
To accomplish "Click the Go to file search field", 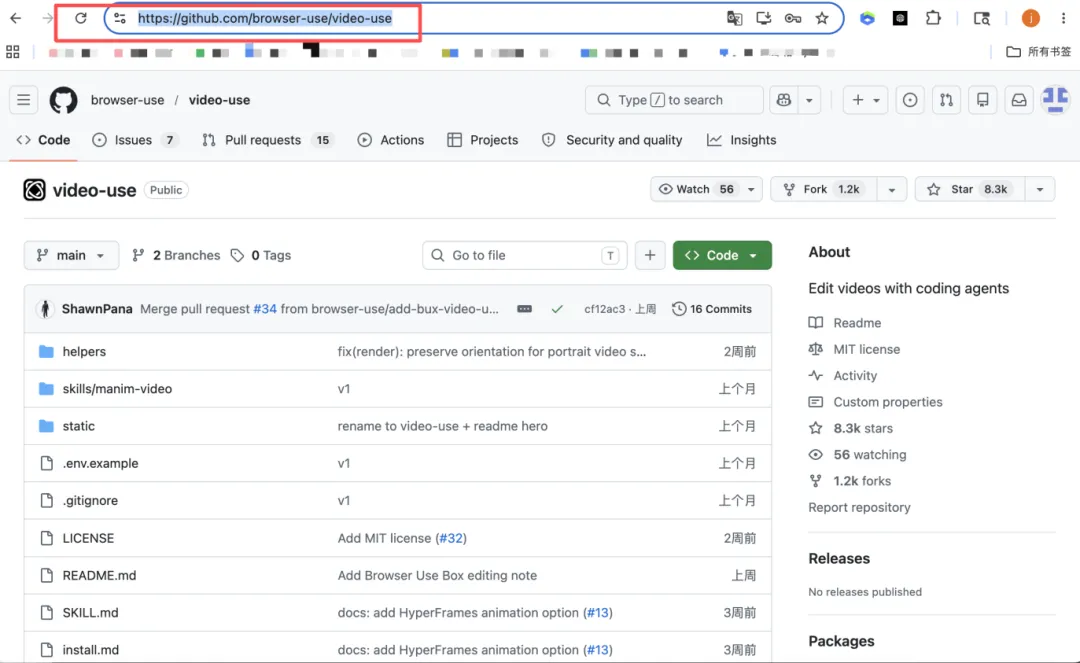I will [x=525, y=255].
